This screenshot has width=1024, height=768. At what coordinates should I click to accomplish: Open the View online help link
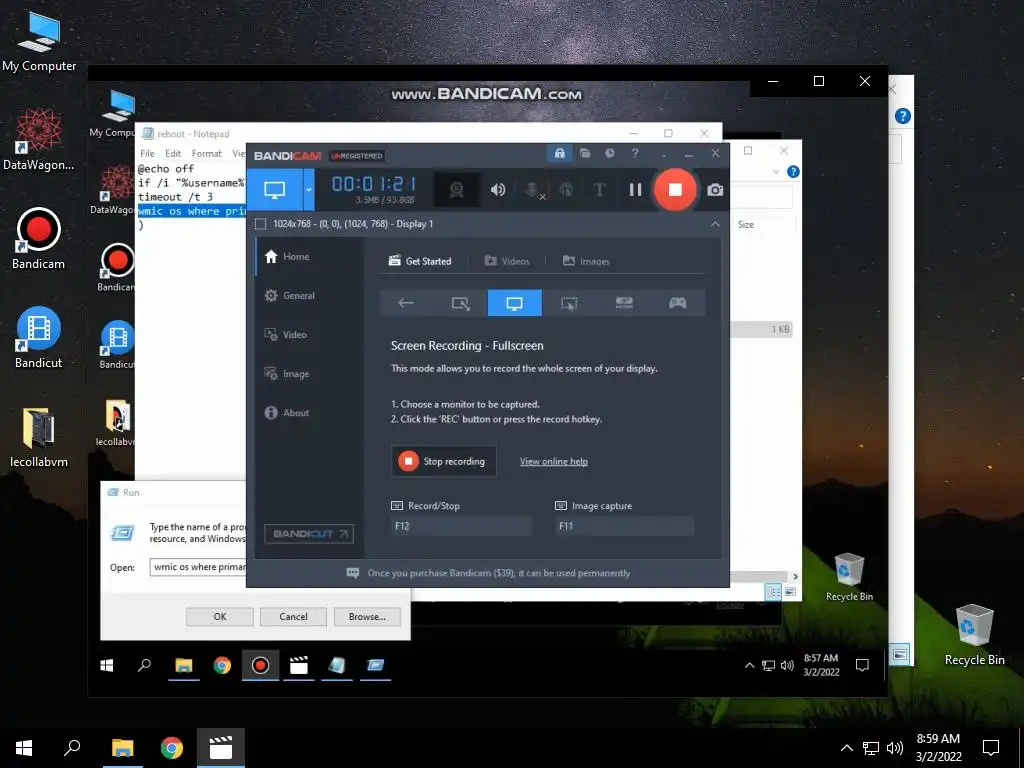(x=554, y=462)
